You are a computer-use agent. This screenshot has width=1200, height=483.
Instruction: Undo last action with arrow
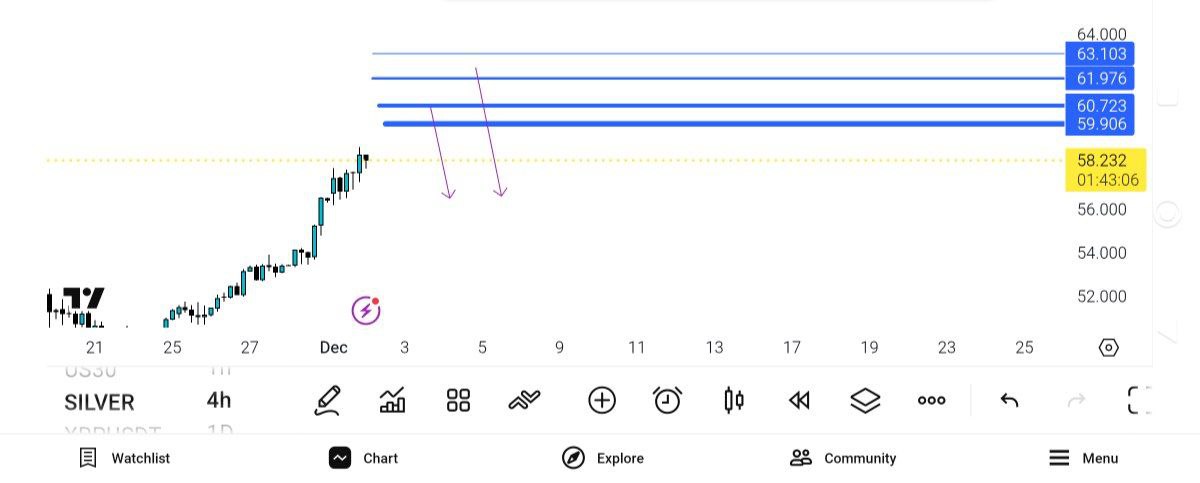1010,401
